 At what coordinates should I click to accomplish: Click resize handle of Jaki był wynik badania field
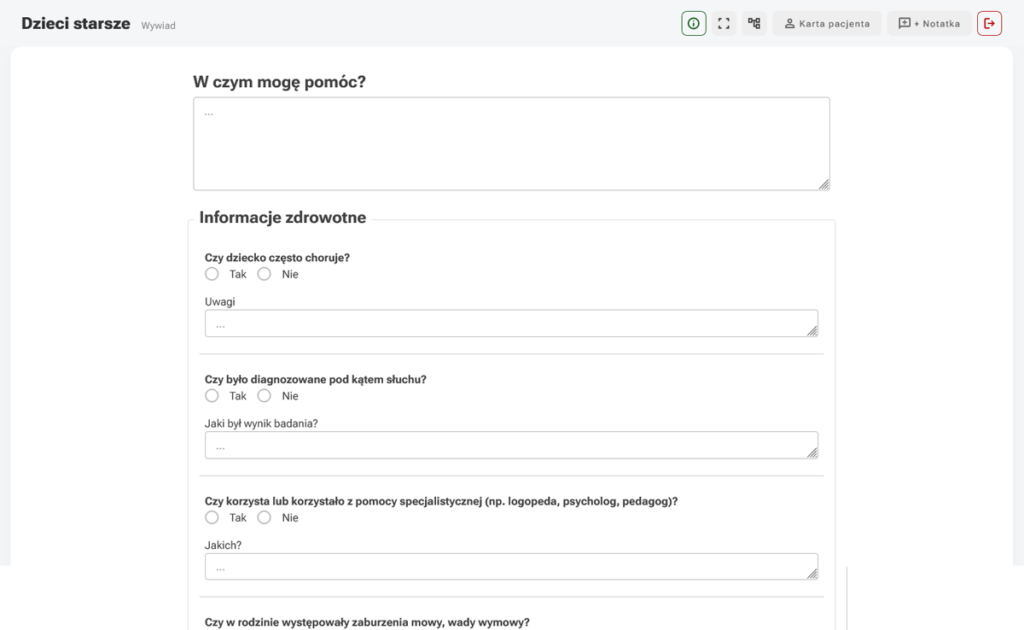click(x=812, y=453)
